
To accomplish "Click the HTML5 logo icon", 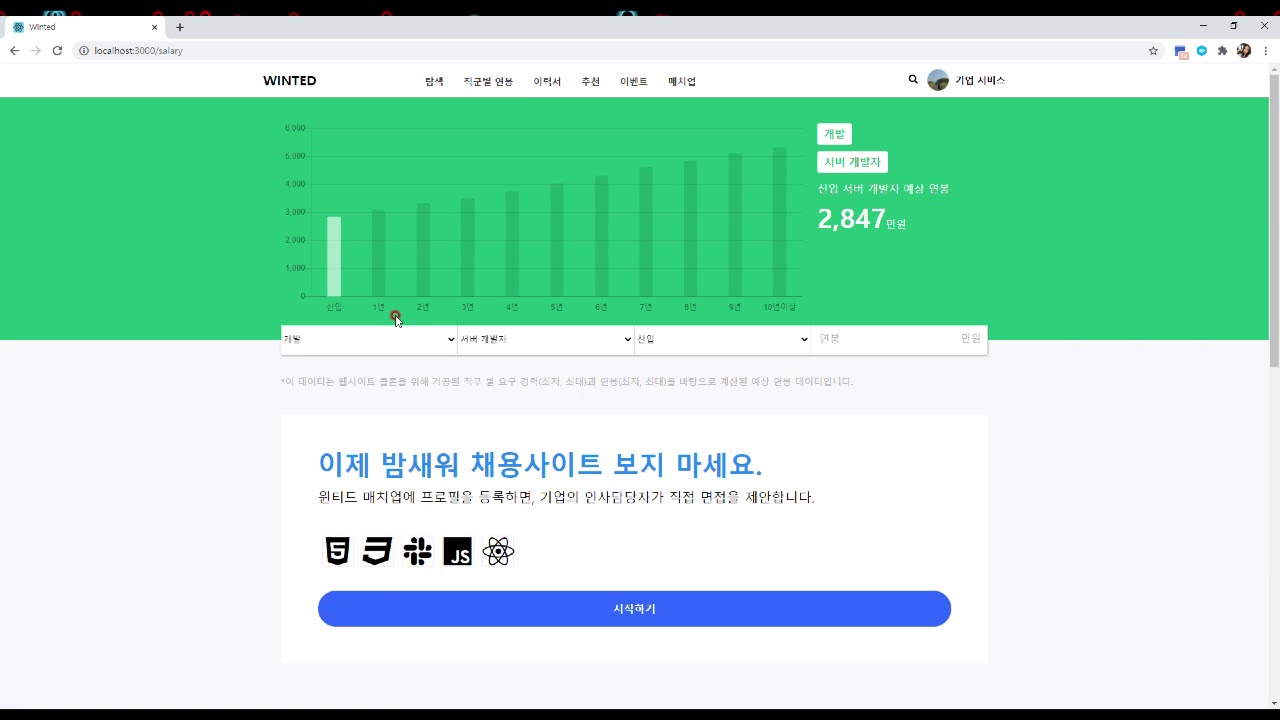I will [x=338, y=551].
